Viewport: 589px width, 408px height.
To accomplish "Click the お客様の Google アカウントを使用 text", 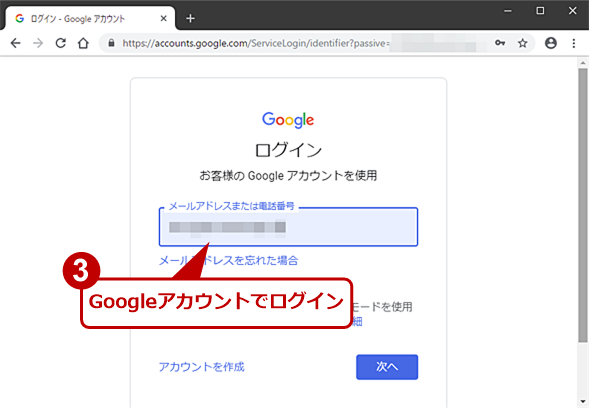I will tap(288, 175).
